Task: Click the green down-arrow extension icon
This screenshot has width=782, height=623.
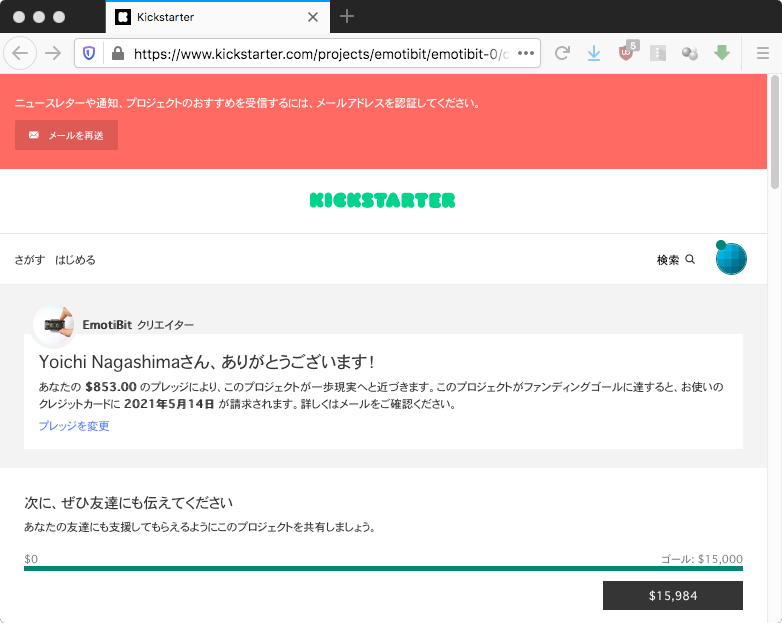Action: (x=722, y=52)
